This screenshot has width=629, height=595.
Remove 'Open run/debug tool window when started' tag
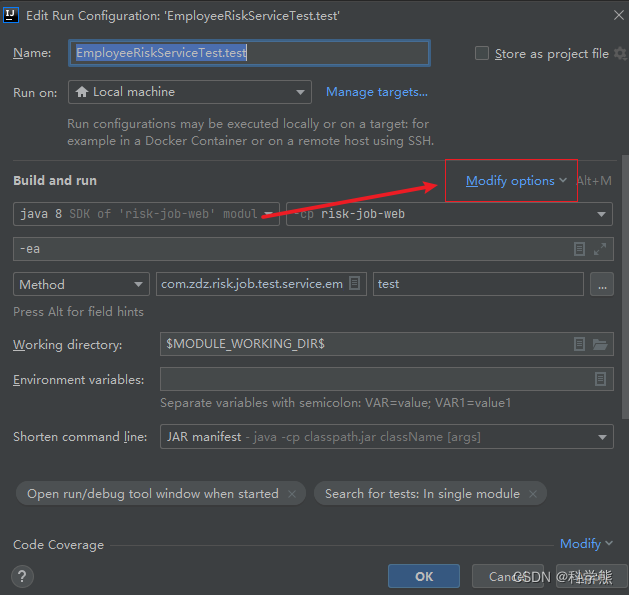292,494
